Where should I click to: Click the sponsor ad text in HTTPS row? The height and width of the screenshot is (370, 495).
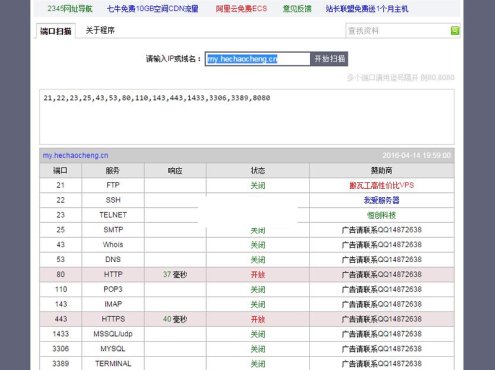pyautogui.click(x=382, y=319)
